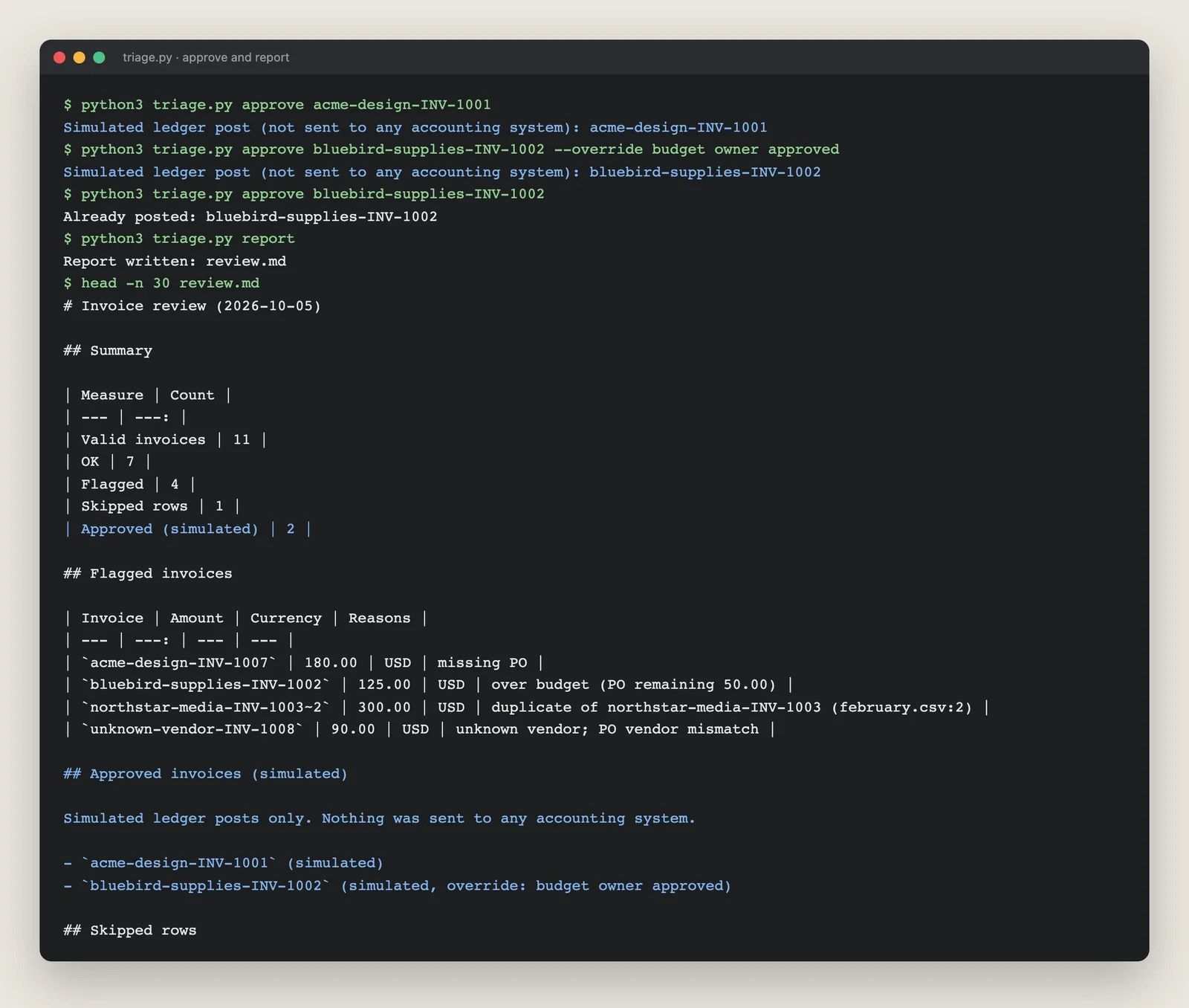Click the 'Skipped rows | 1' summary row

152,506
